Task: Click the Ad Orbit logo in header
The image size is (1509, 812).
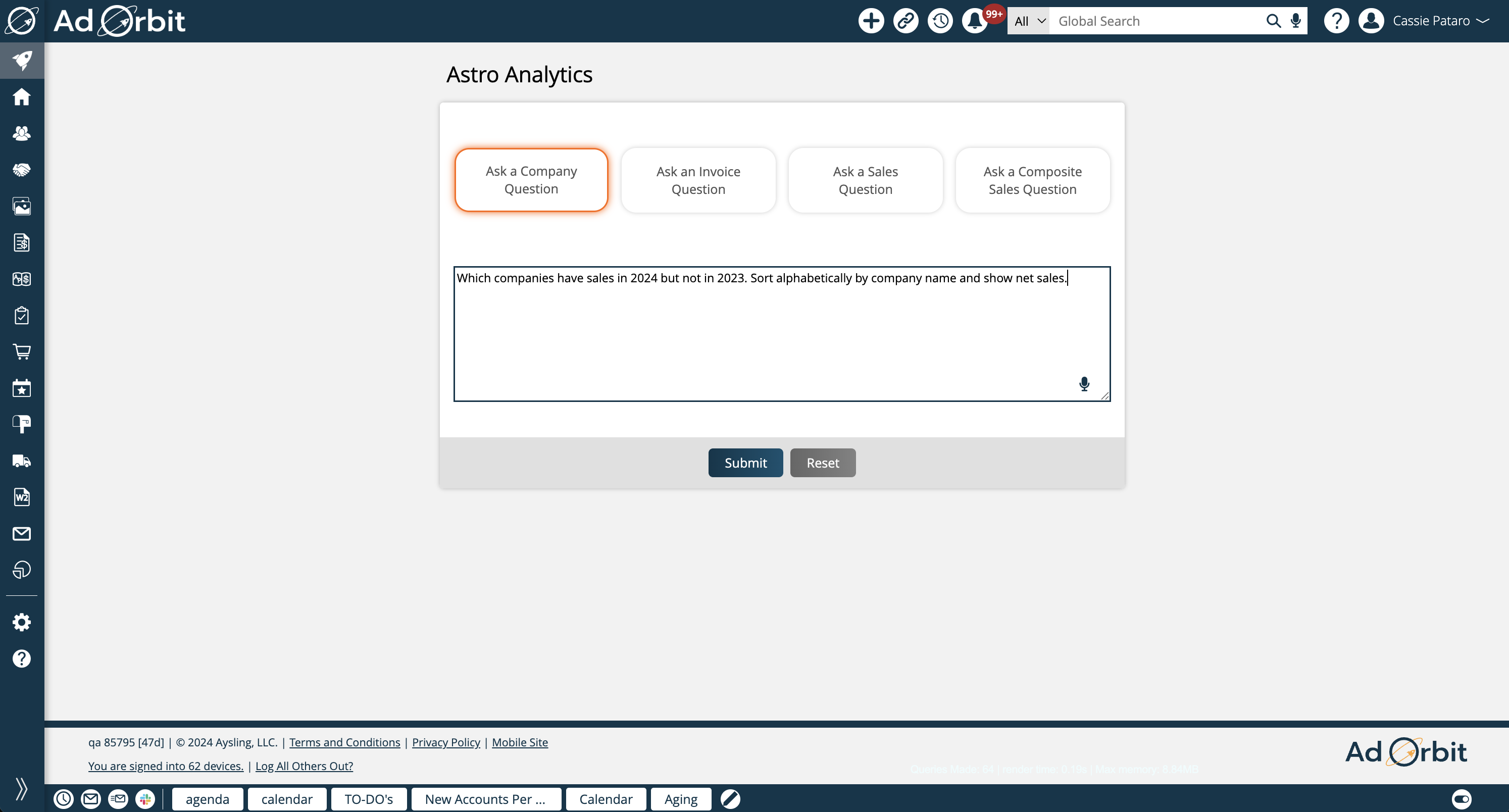Action: pos(119,21)
